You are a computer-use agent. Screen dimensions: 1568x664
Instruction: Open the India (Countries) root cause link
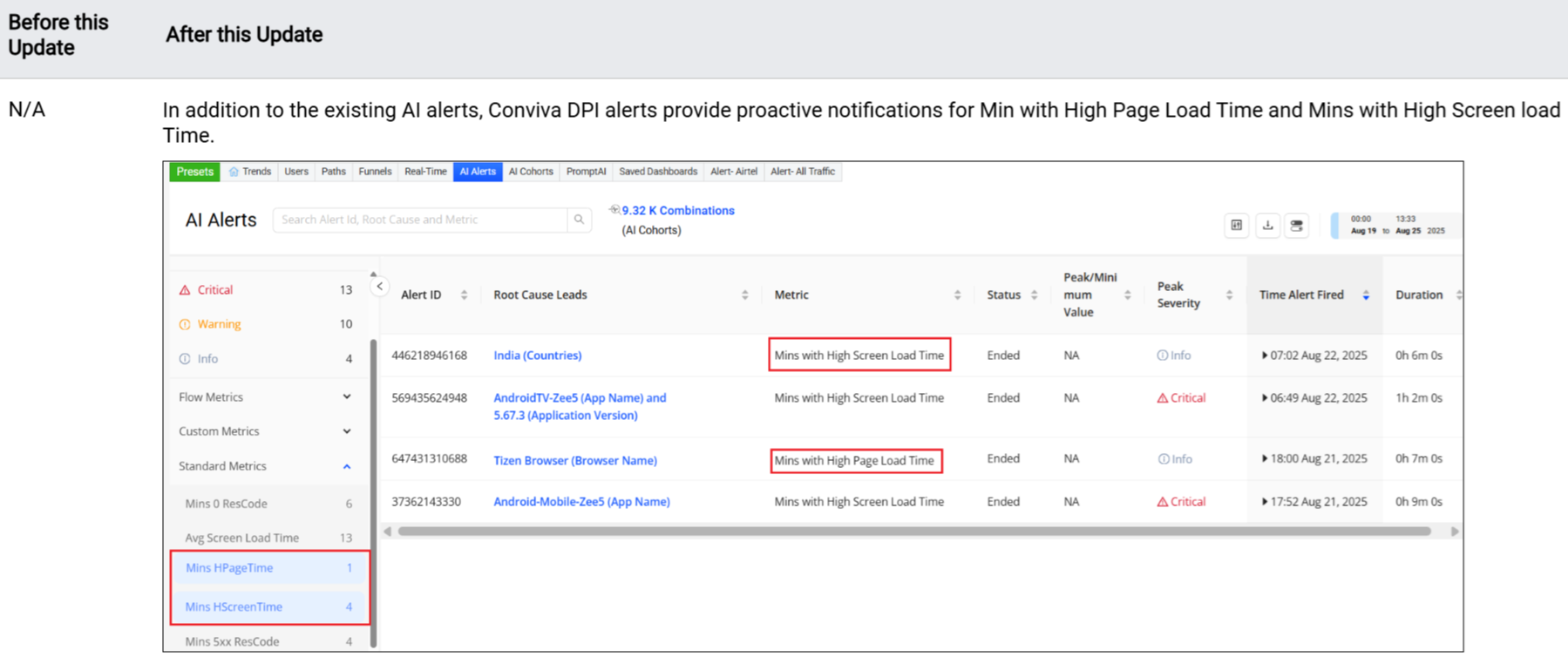[x=537, y=356]
